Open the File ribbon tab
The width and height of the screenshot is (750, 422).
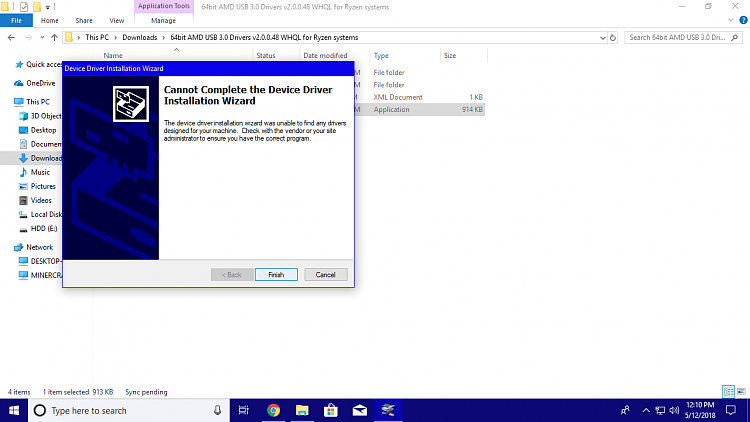click(x=16, y=21)
